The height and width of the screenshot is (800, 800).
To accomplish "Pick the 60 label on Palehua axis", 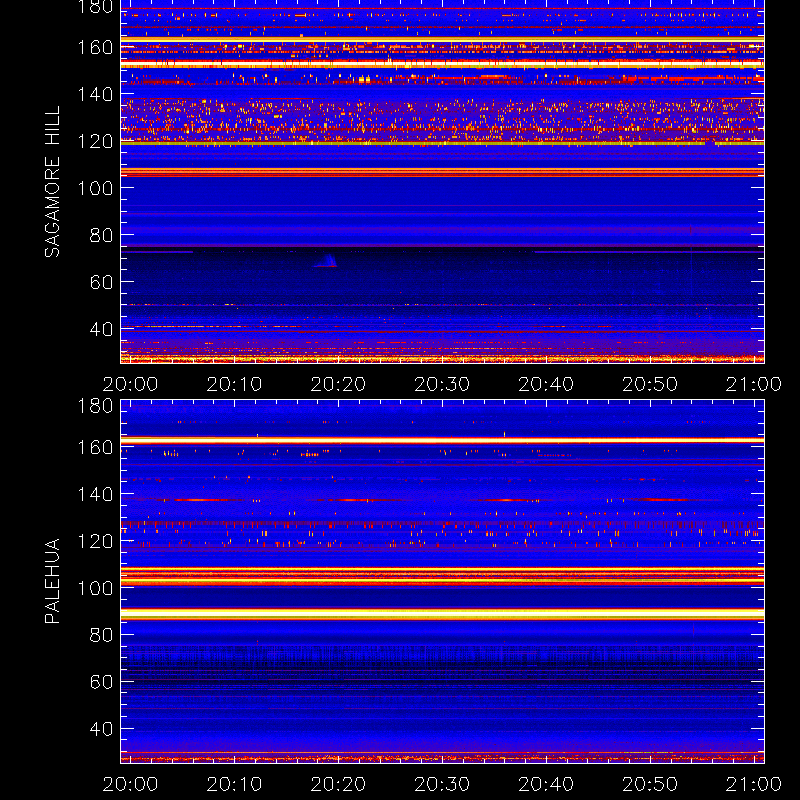I will (101, 682).
